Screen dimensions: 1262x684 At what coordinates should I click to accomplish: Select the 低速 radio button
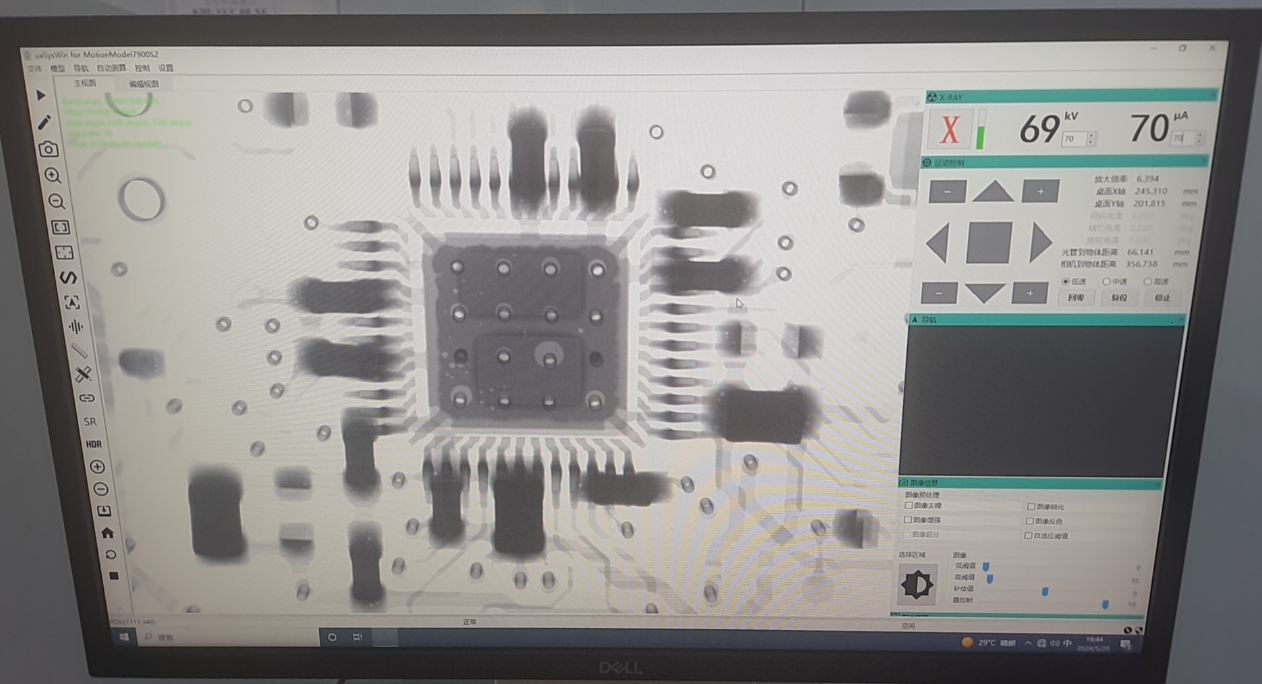coord(1066,282)
